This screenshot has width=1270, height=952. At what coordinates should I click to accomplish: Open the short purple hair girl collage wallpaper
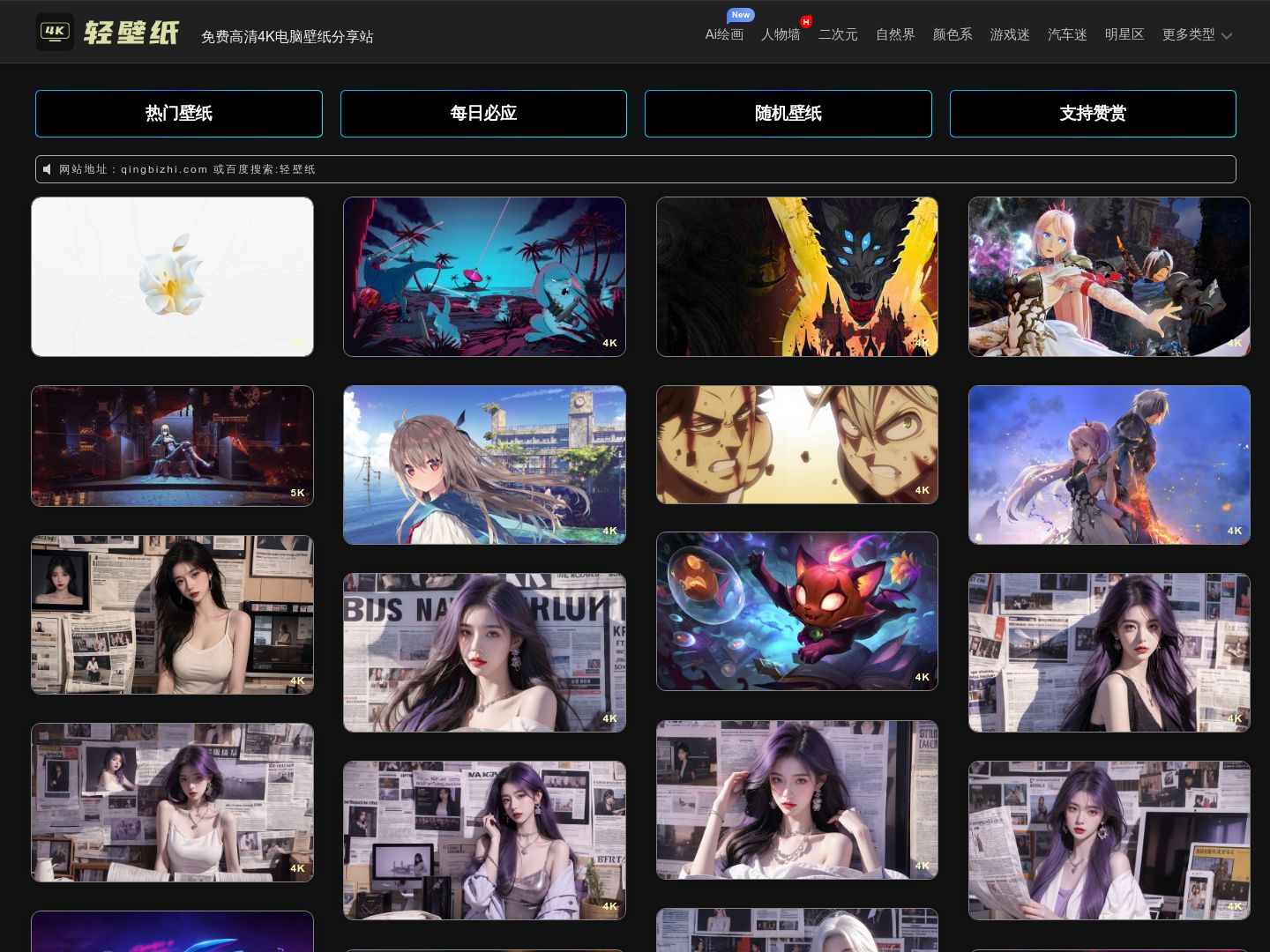173,802
